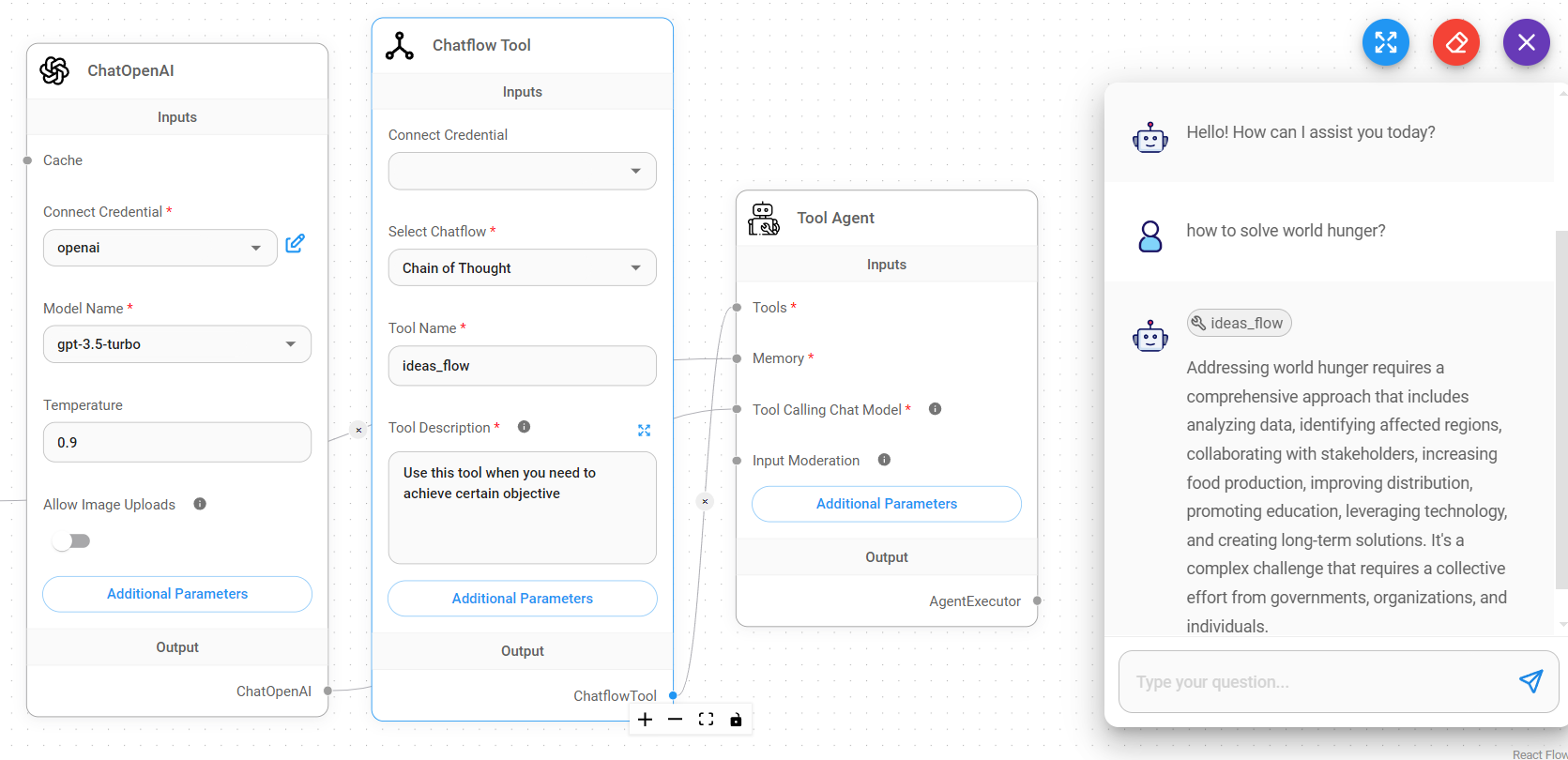Open Additional Parameters in the ChatOpenAI node
Viewport: 1568px width, 760px height.
point(176,594)
